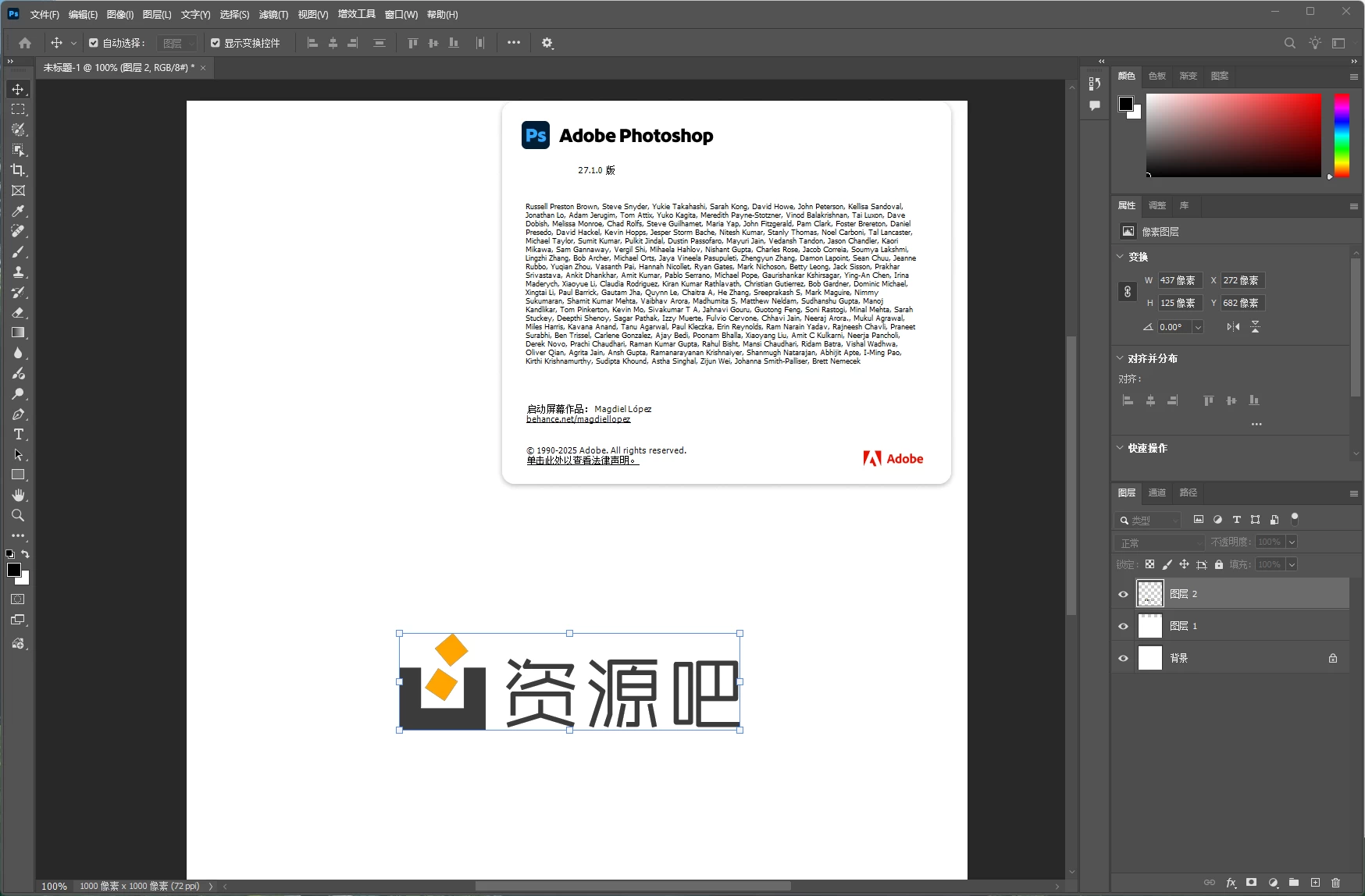
Task: Open the 滤镜 menu
Action: [273, 14]
